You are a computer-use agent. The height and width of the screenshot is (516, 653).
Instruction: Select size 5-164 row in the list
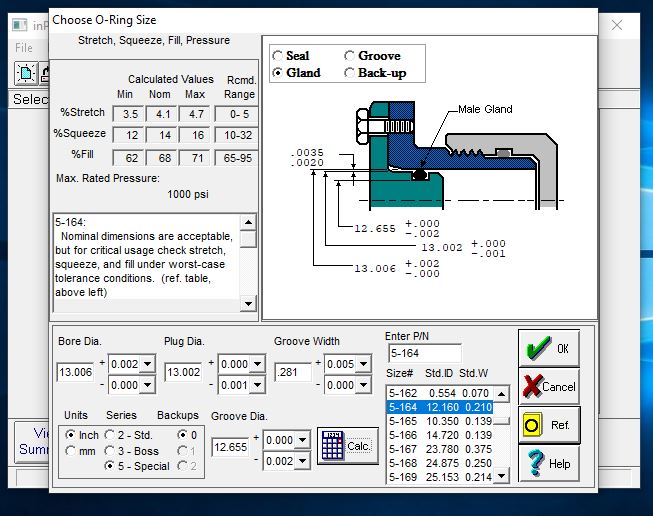tap(440, 407)
